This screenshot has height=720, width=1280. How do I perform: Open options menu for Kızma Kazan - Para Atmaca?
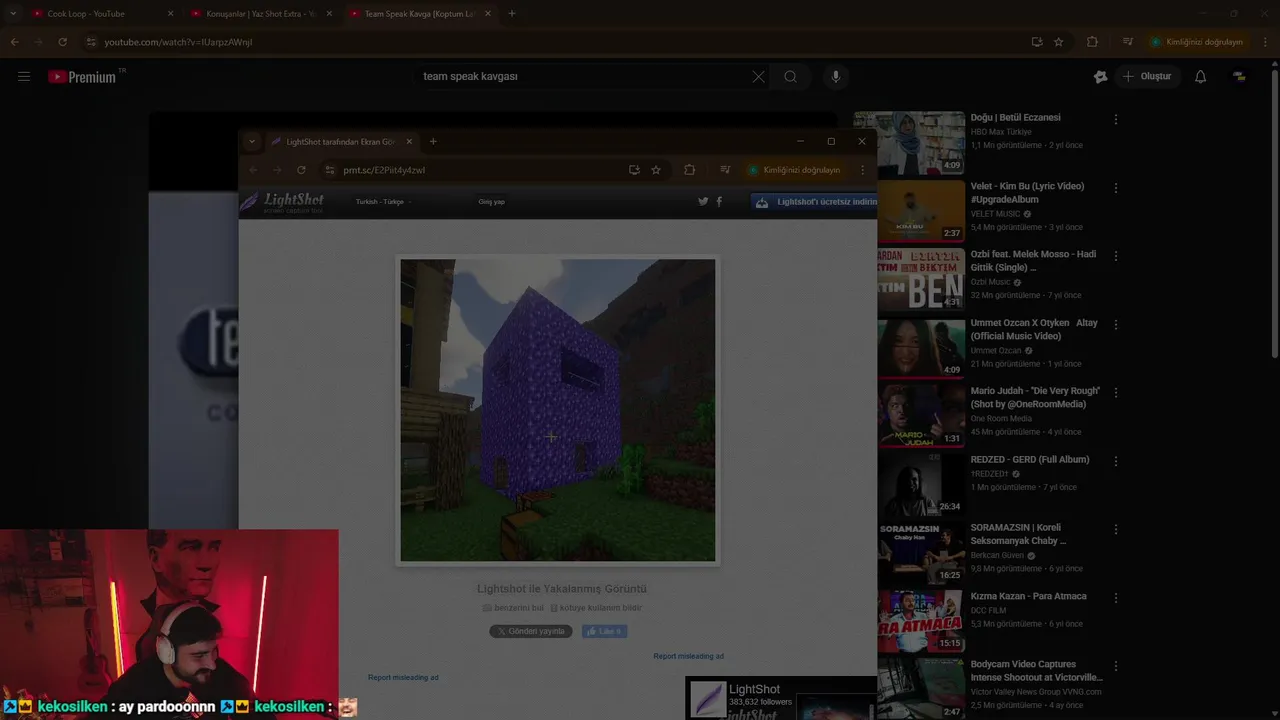click(x=1116, y=598)
